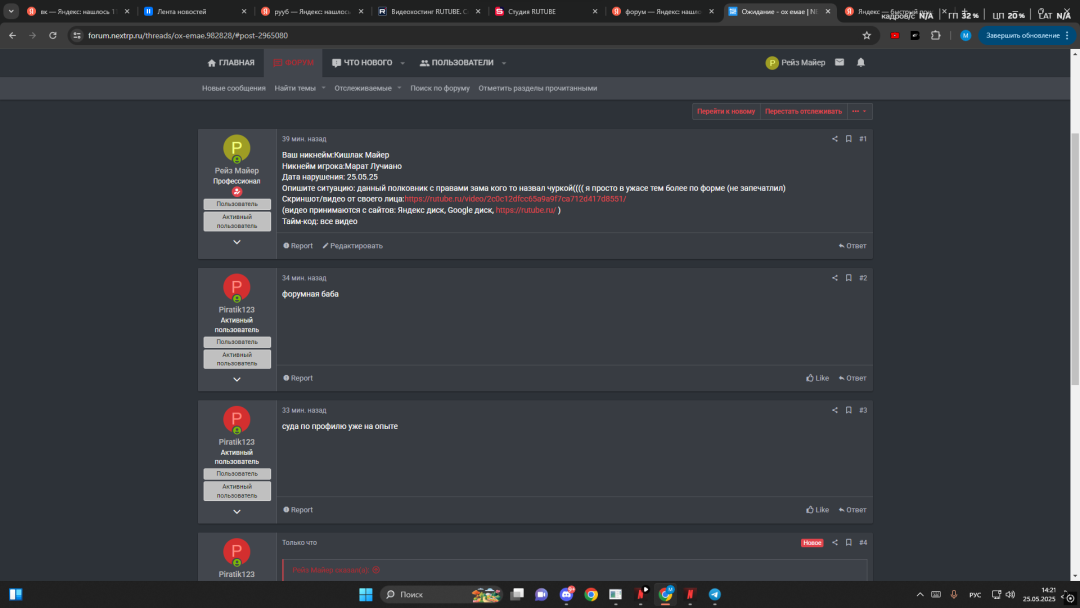Open the rutube.ru video link in post #1

pyautogui.click(x=515, y=199)
